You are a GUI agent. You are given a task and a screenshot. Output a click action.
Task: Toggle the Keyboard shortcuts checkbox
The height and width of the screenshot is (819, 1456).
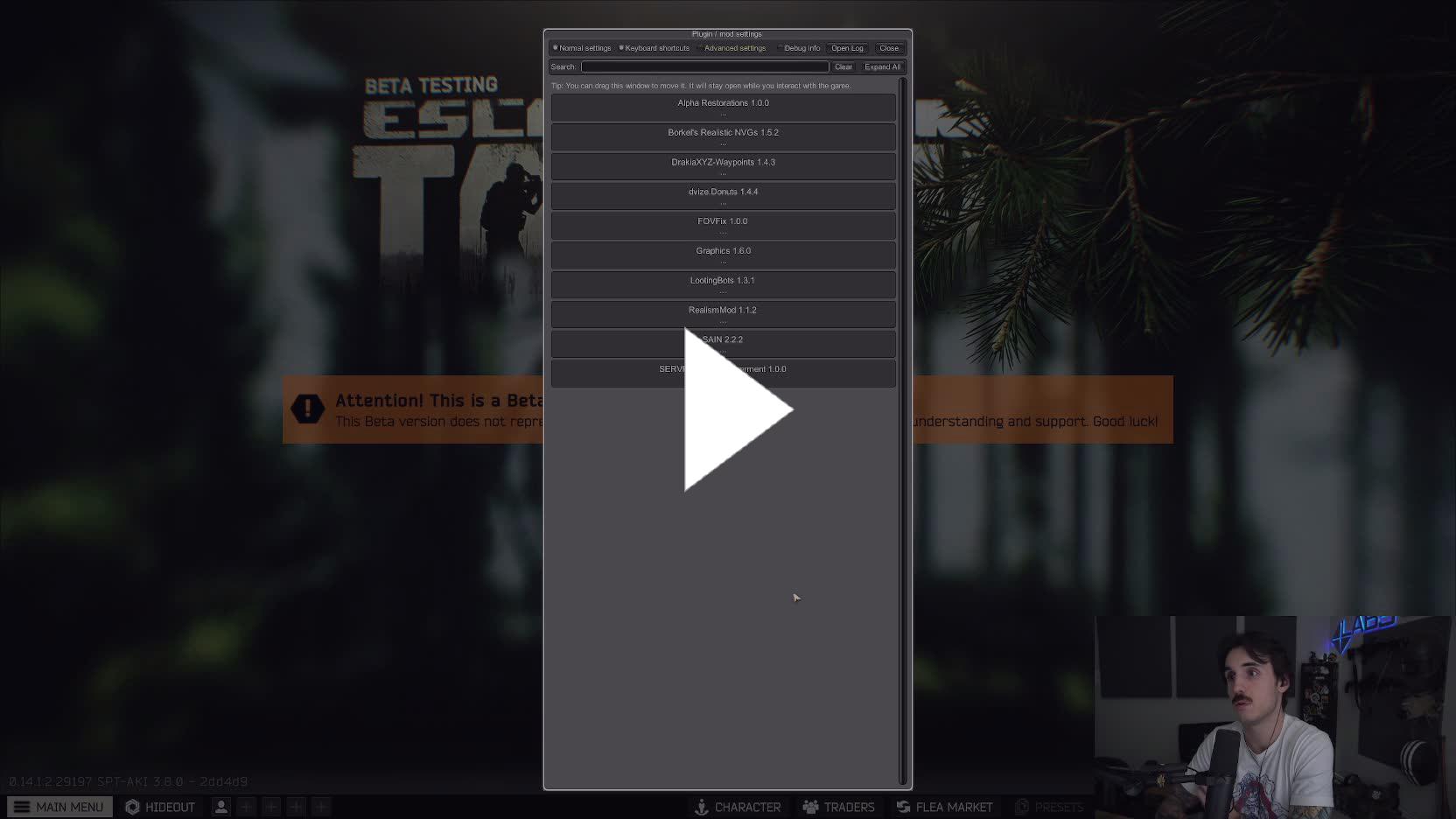[x=621, y=48]
